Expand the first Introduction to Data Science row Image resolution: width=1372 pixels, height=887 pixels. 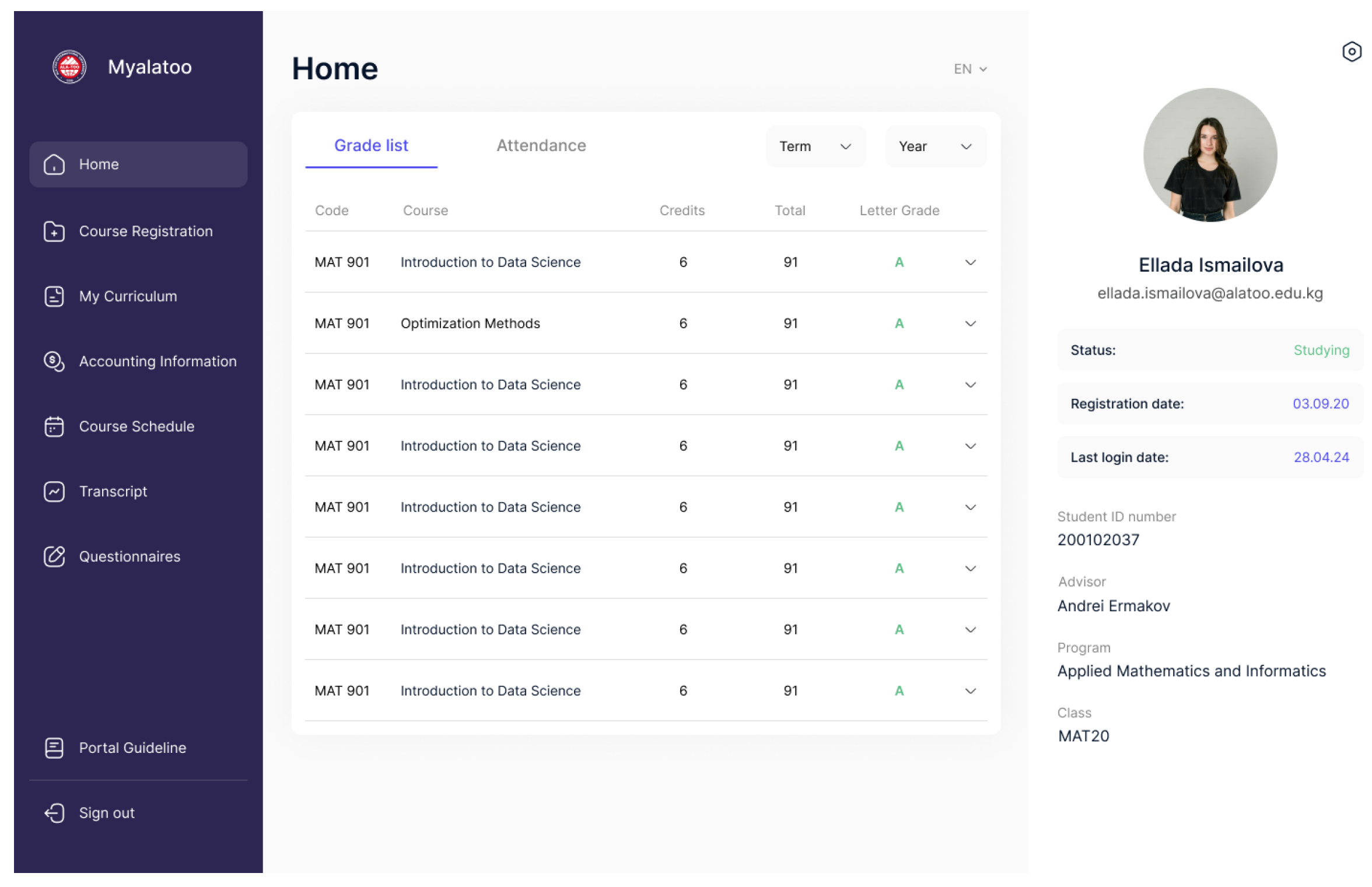point(970,262)
